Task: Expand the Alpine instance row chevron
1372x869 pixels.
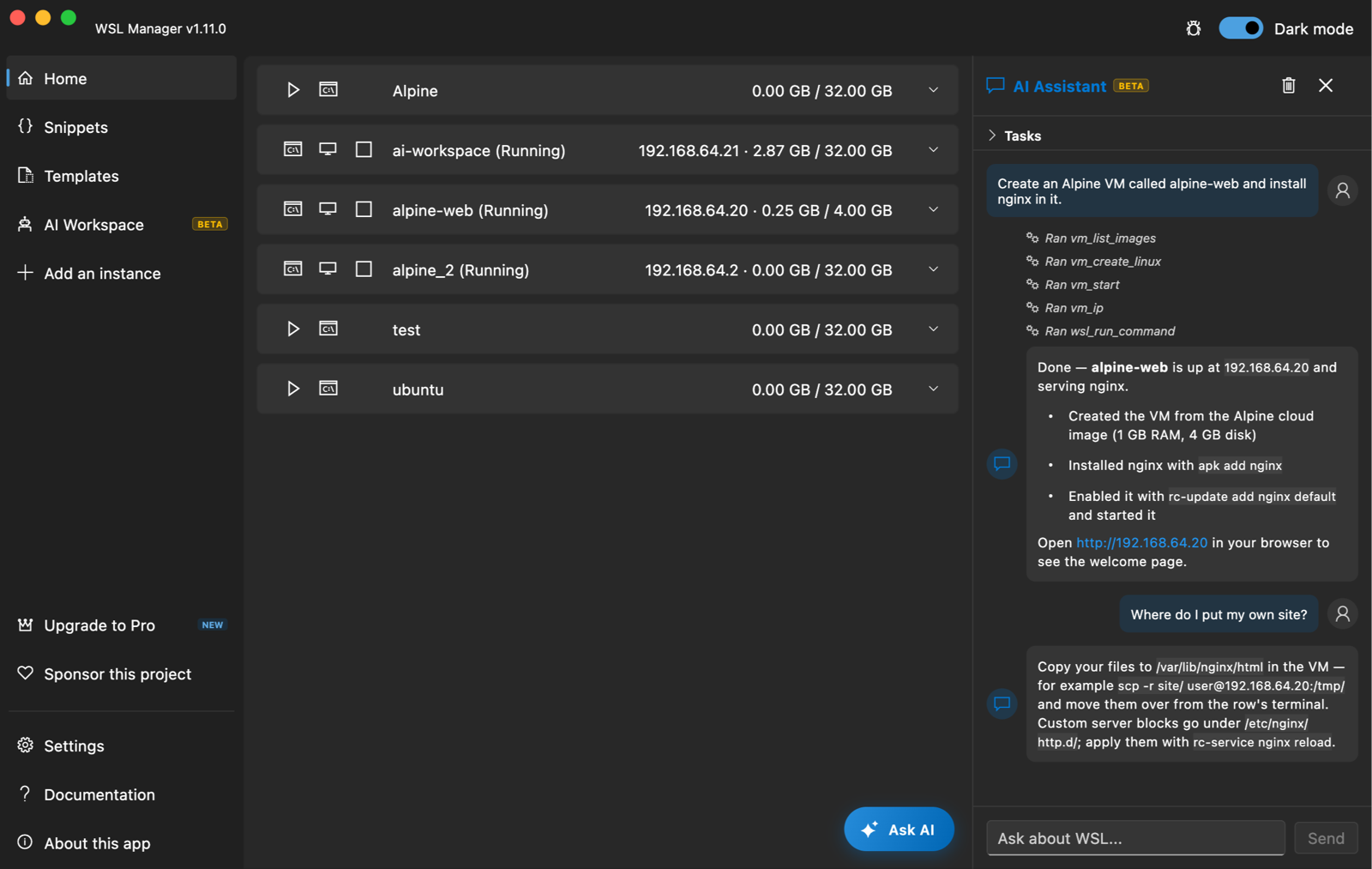Action: click(x=934, y=90)
